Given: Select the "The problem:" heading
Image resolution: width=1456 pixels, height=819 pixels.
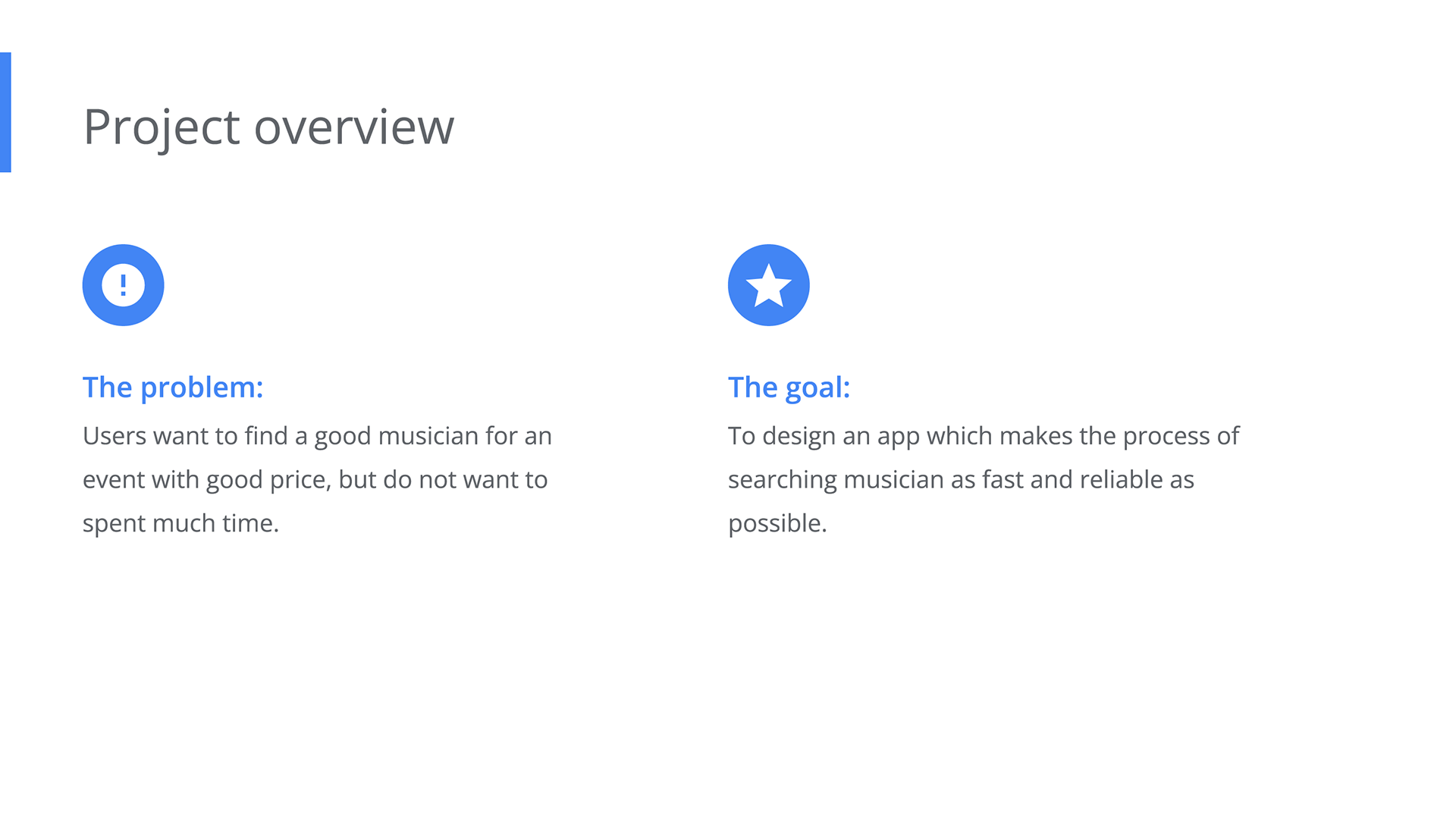Looking at the screenshot, I should tap(173, 388).
